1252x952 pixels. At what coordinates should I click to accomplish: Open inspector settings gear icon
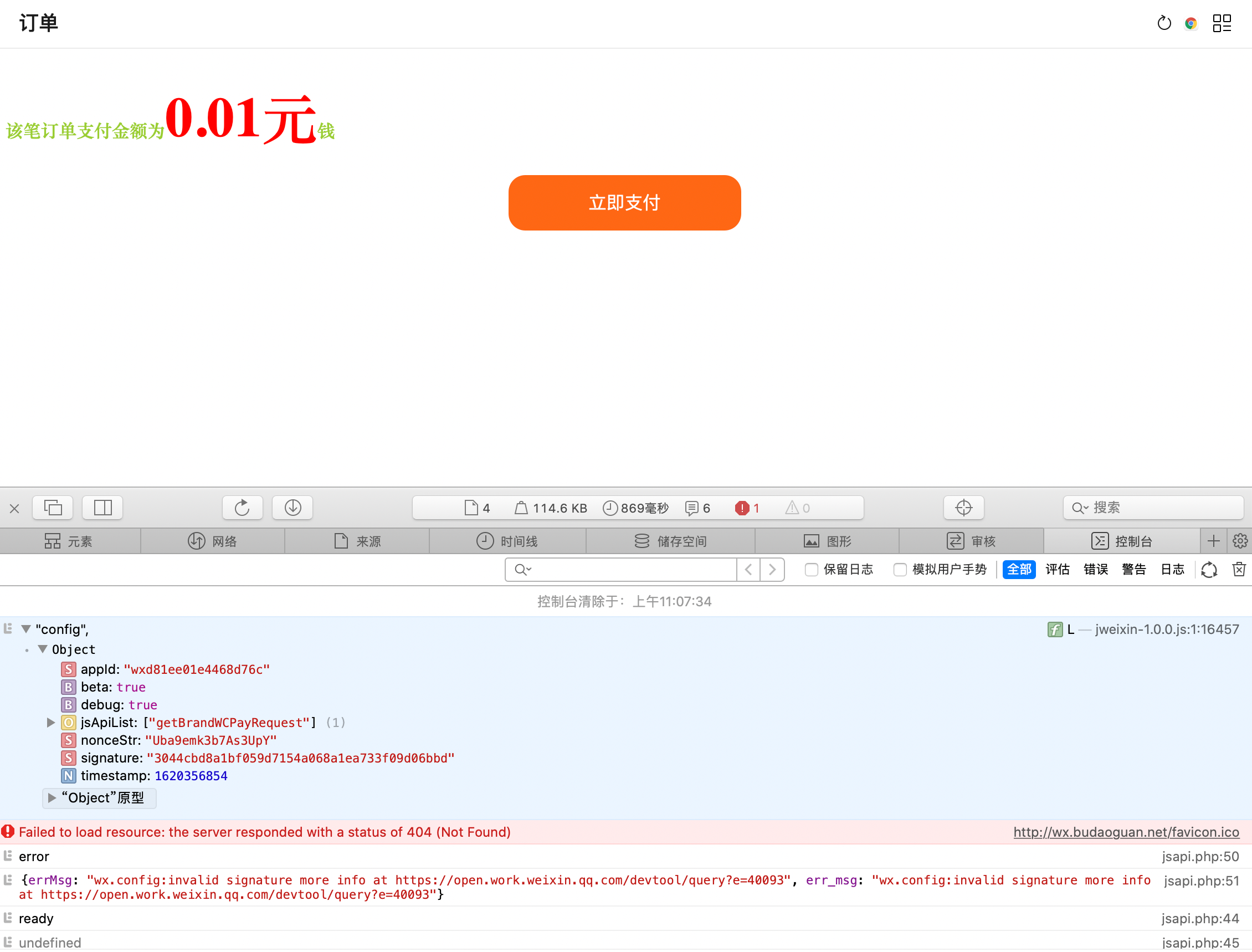pyautogui.click(x=1240, y=541)
